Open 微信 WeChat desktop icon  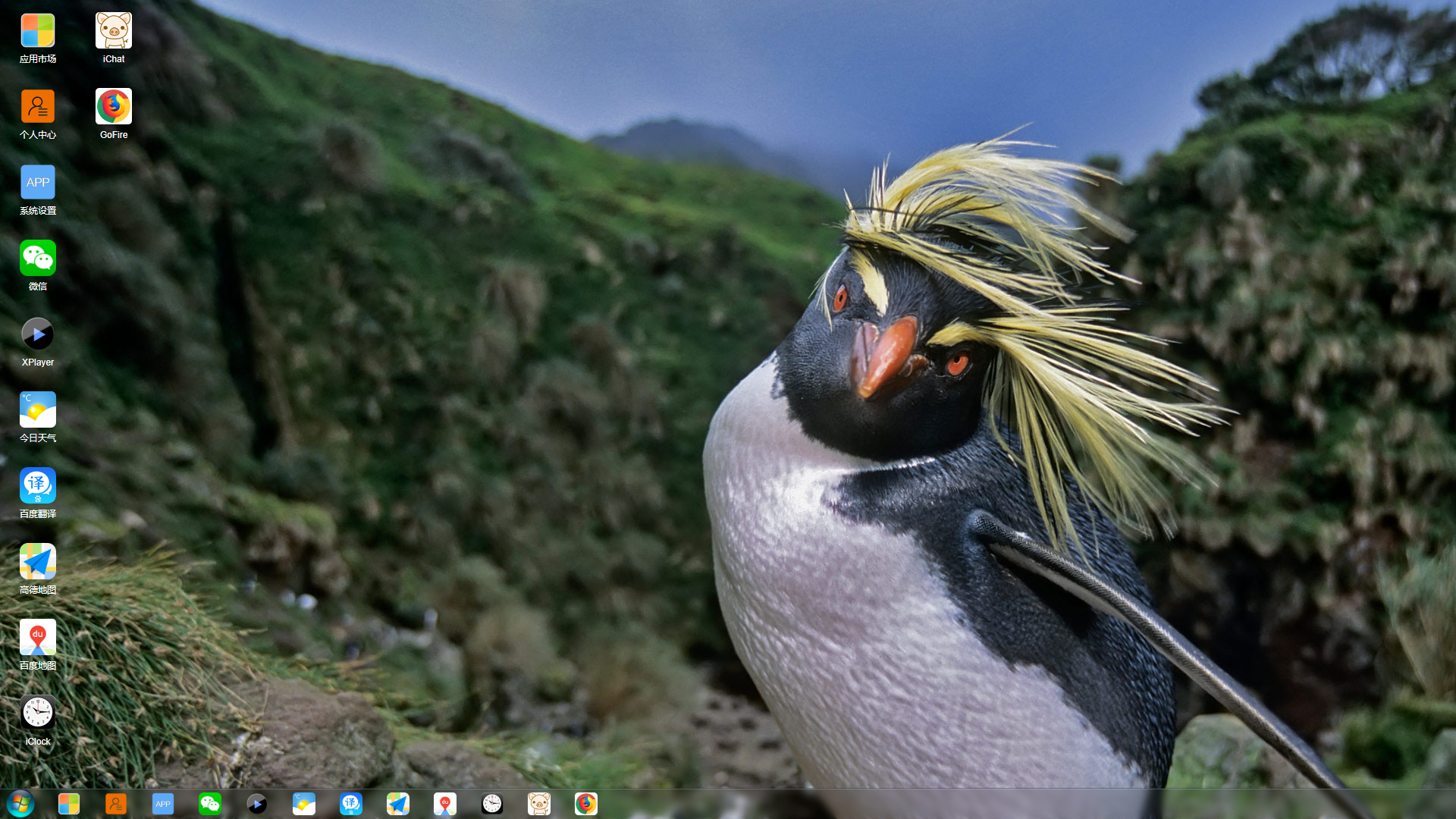(x=38, y=259)
